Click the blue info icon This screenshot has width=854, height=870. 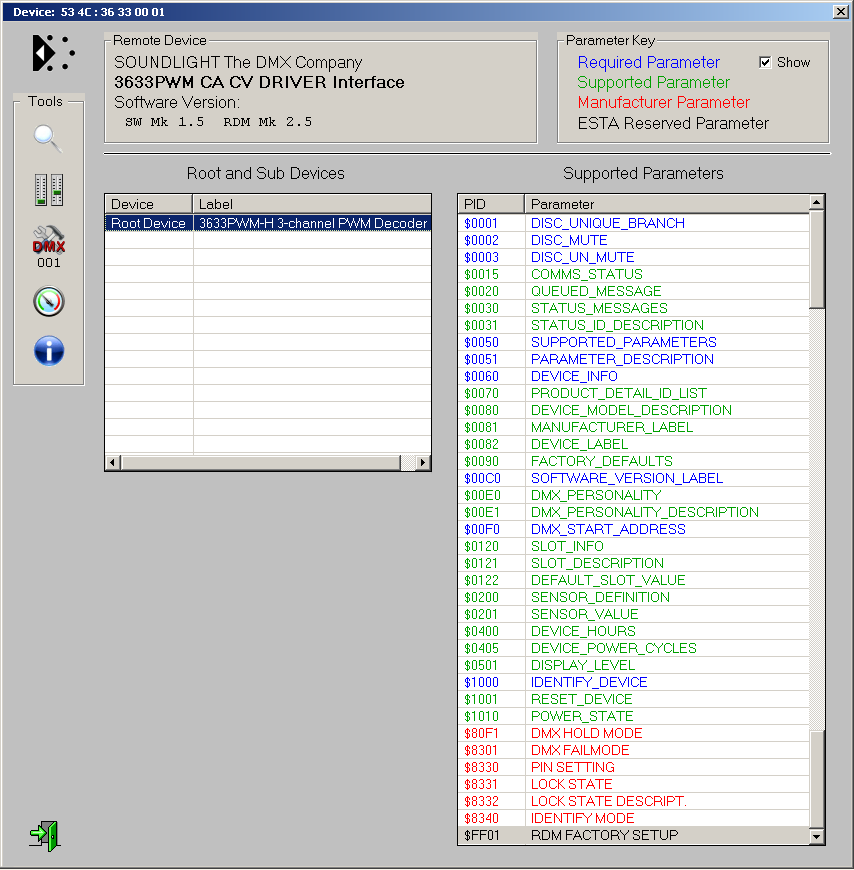pyautogui.click(x=48, y=351)
